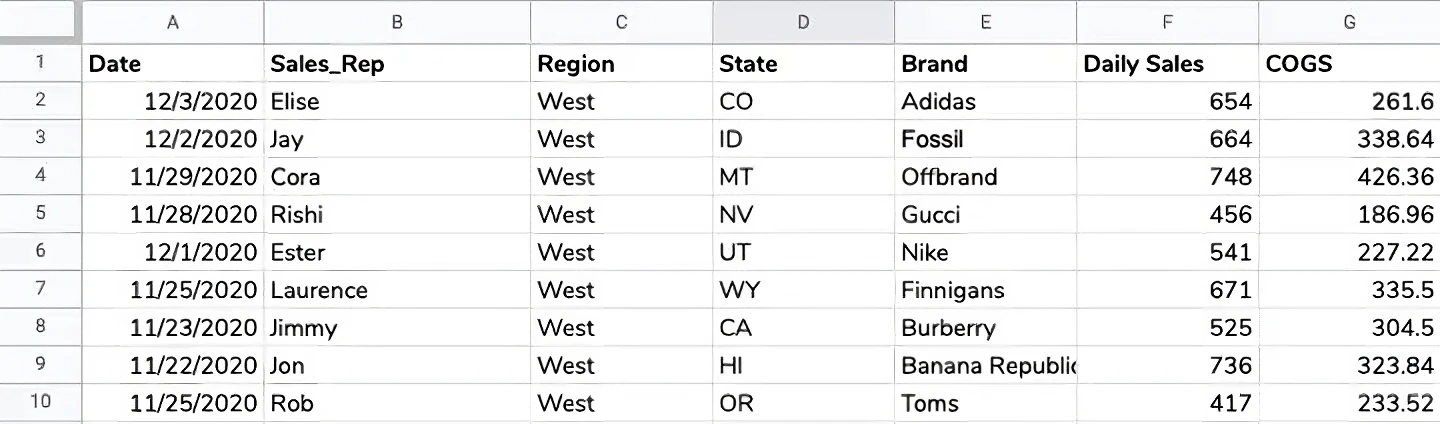Screen dimensions: 1440x424
Task: Select date cell 12/1/2020
Action: point(173,252)
